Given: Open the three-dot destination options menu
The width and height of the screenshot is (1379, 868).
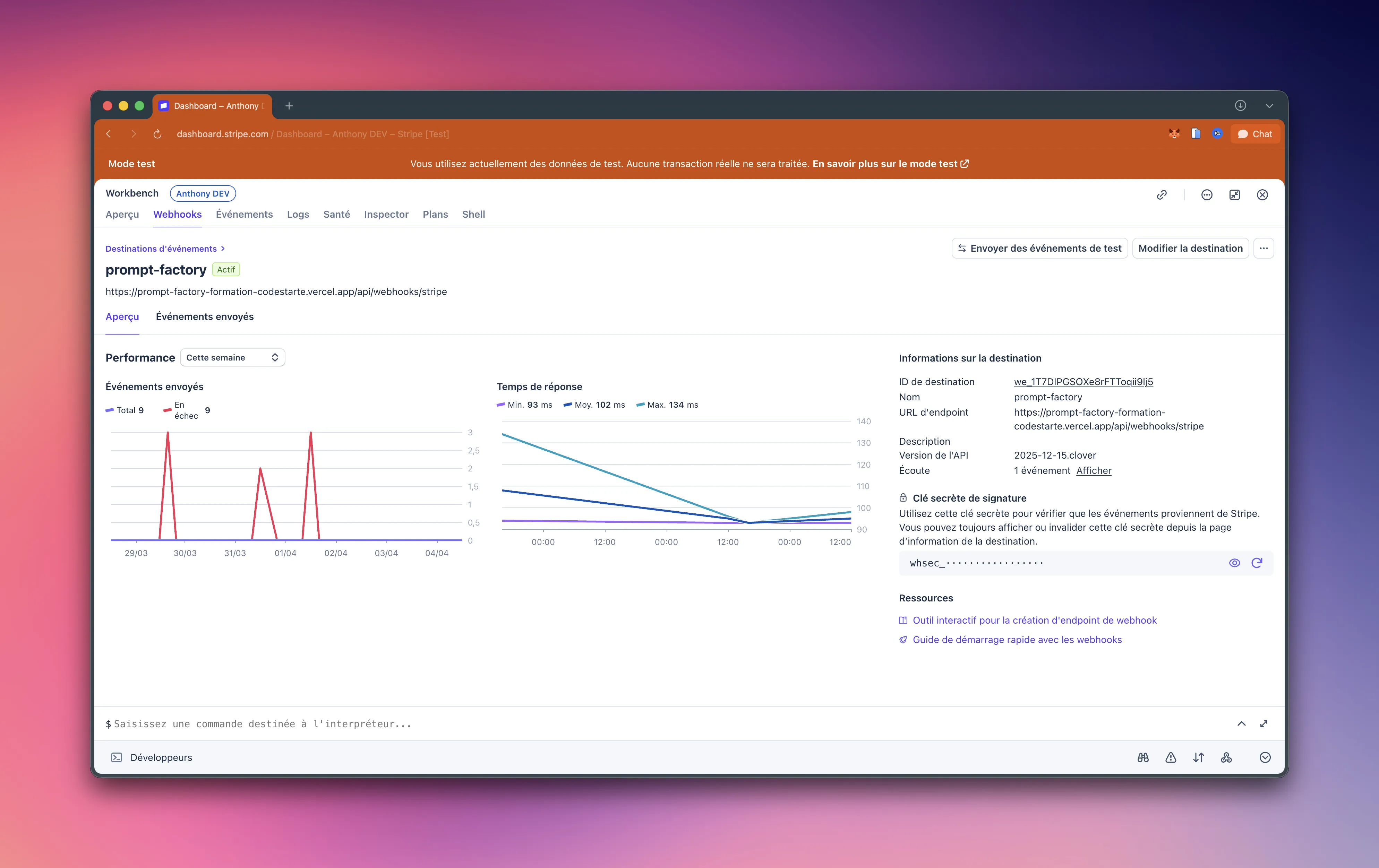Looking at the screenshot, I should pyautogui.click(x=1263, y=248).
